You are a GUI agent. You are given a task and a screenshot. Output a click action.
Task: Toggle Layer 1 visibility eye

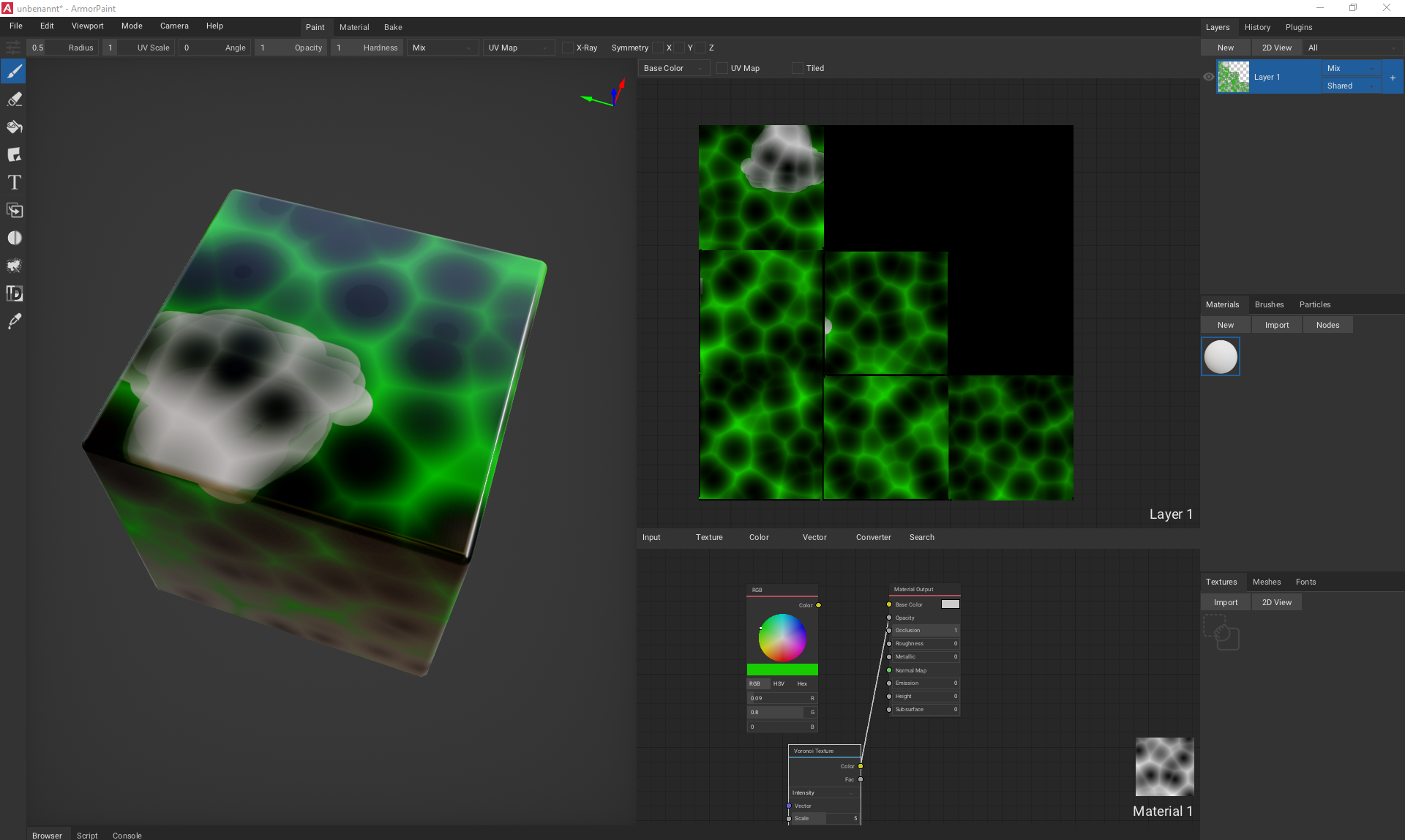click(1208, 77)
